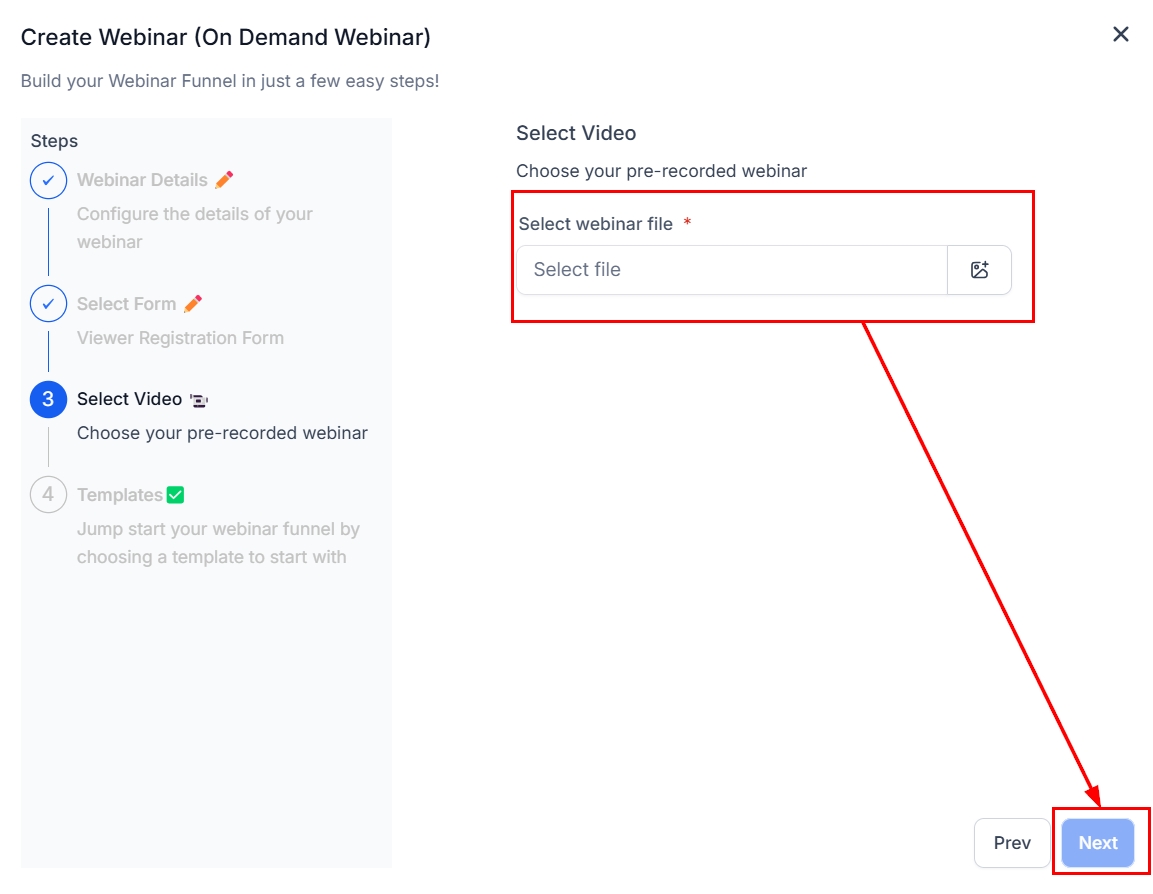The height and width of the screenshot is (894, 1153).
Task: Click the step 4 number circle
Action: pos(48,495)
